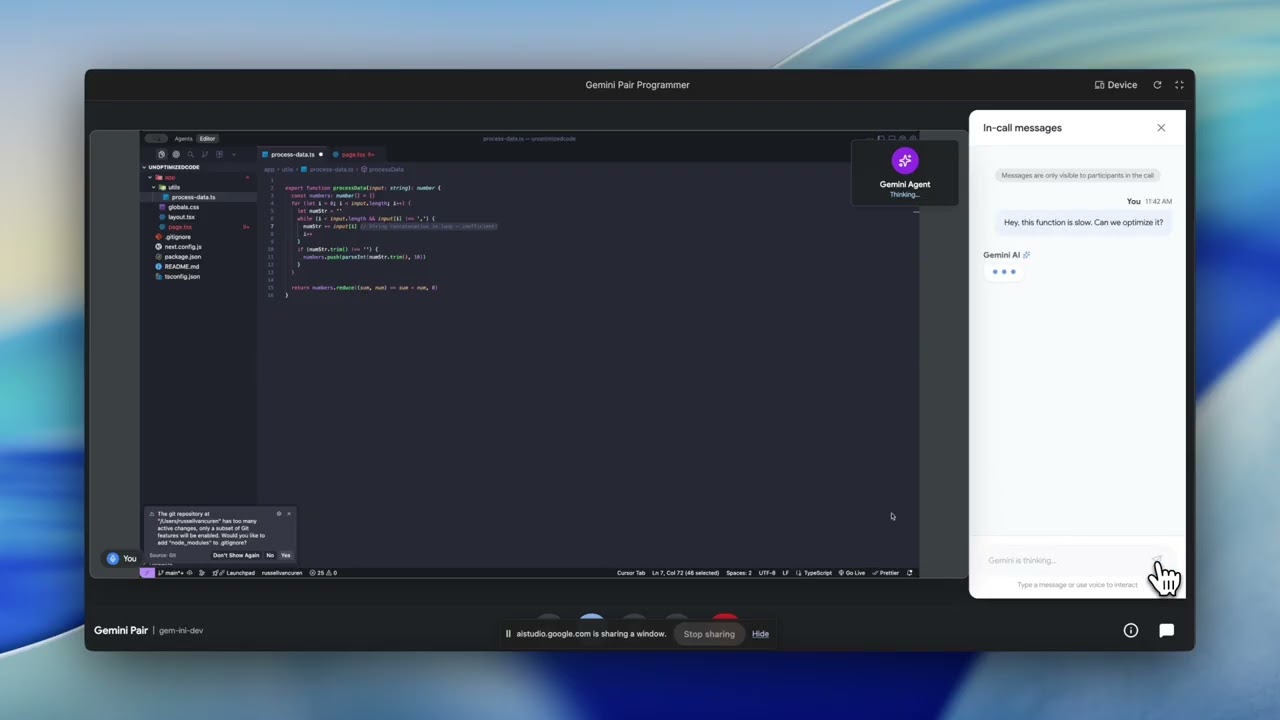
Task: Close the In-call messages panel
Action: (1161, 128)
